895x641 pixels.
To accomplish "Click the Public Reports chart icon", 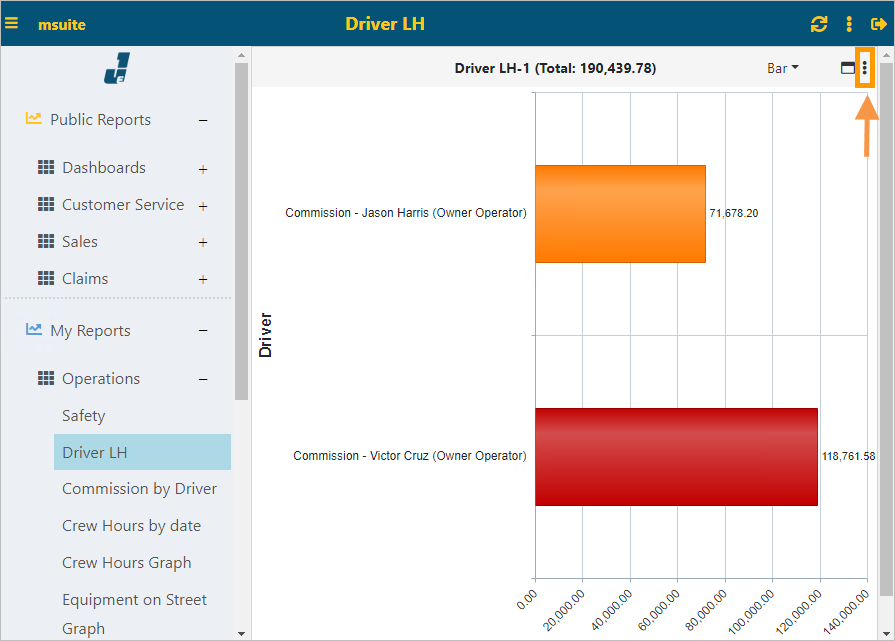I will (x=32, y=119).
